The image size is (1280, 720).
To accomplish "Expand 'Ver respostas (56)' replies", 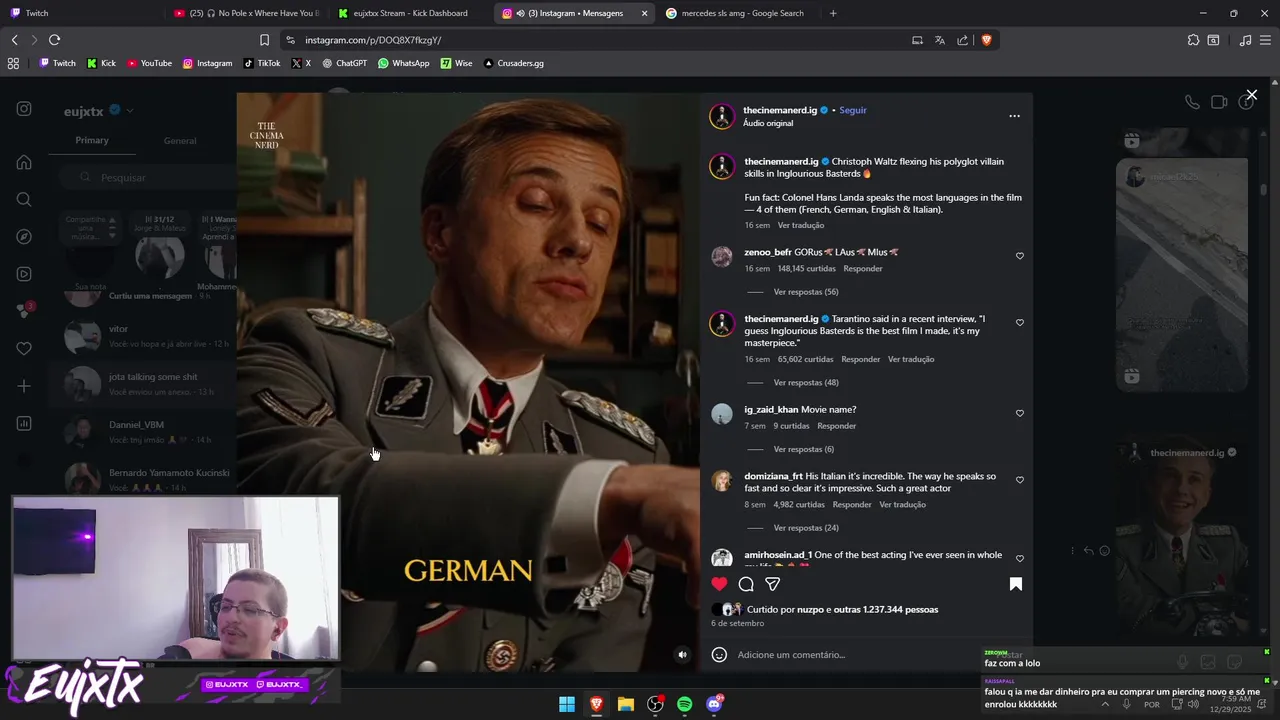I will pos(805,292).
